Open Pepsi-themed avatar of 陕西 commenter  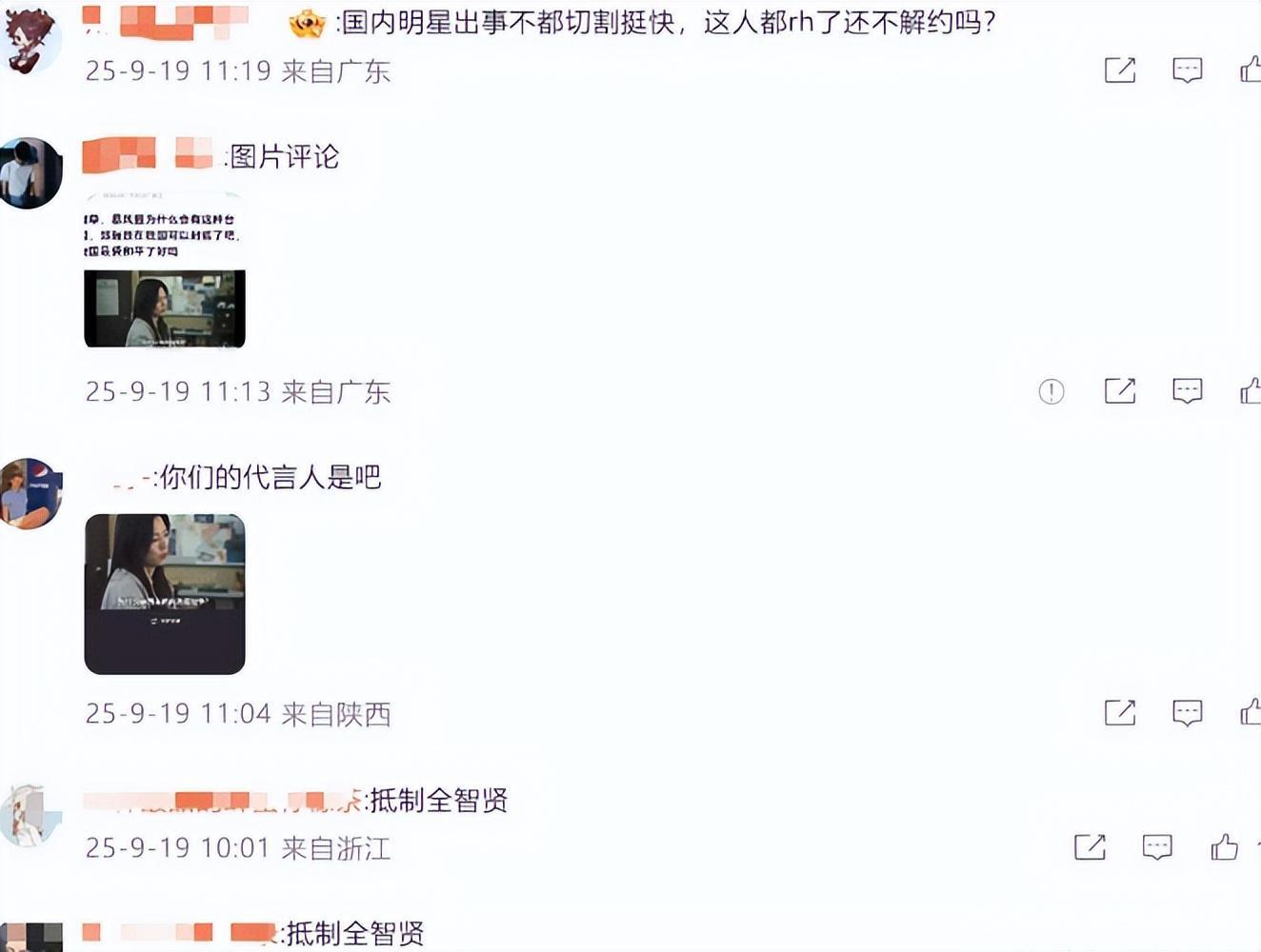(x=30, y=493)
